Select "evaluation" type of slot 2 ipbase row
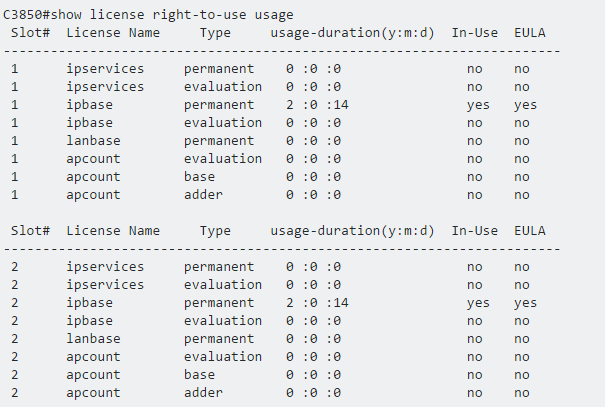Image resolution: width=605 pixels, height=407 pixels. point(222,321)
